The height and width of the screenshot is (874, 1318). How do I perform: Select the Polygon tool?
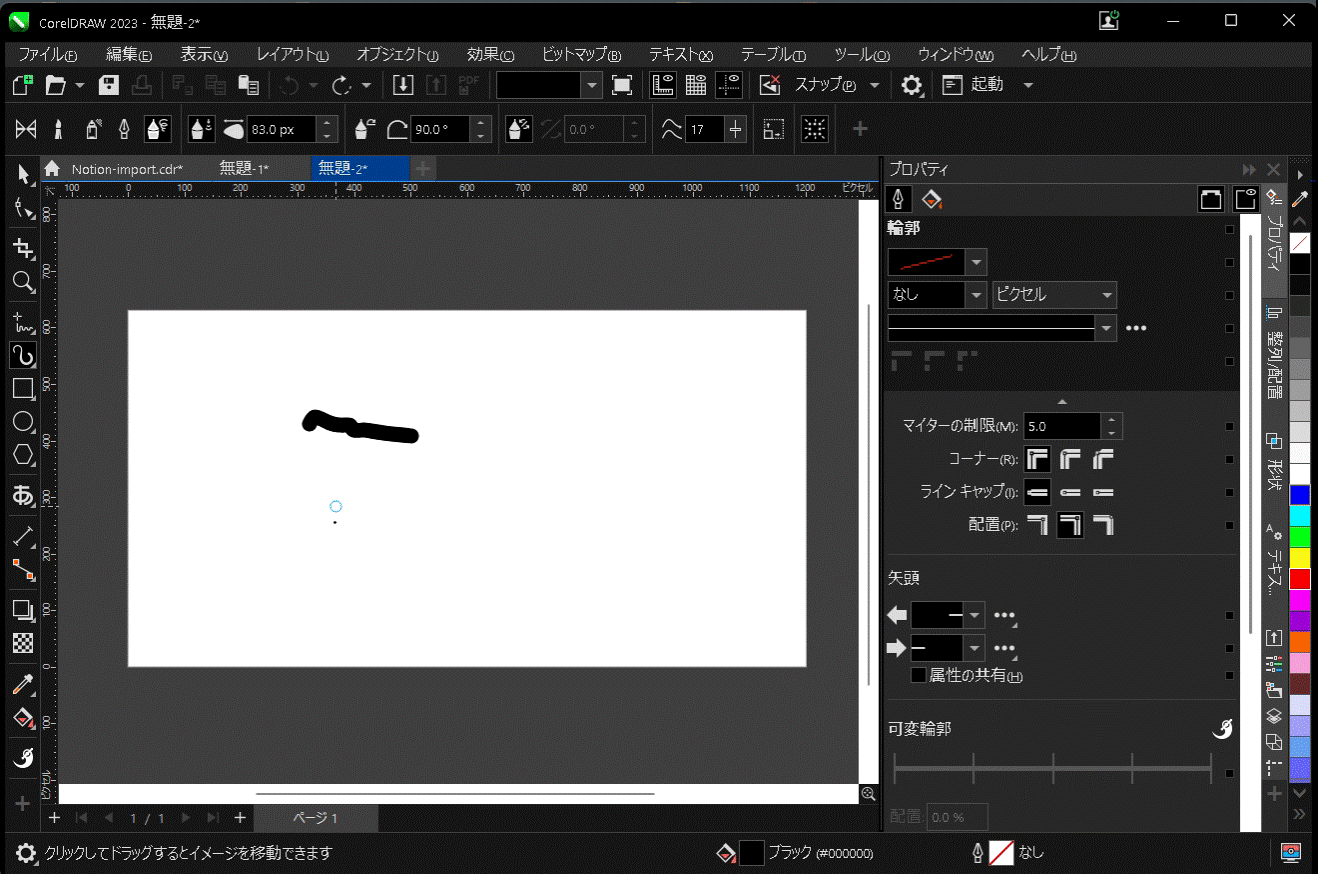click(23, 455)
